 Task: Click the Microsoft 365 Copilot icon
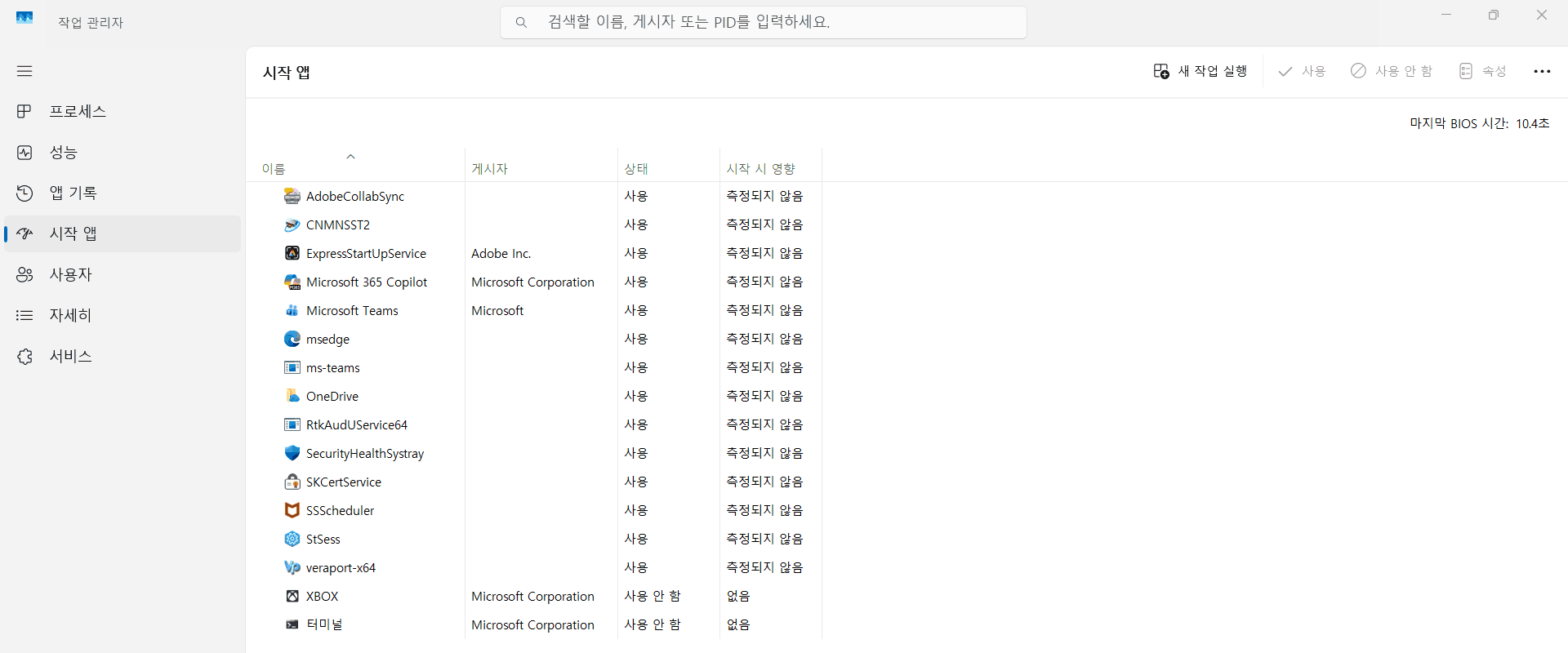(x=292, y=282)
